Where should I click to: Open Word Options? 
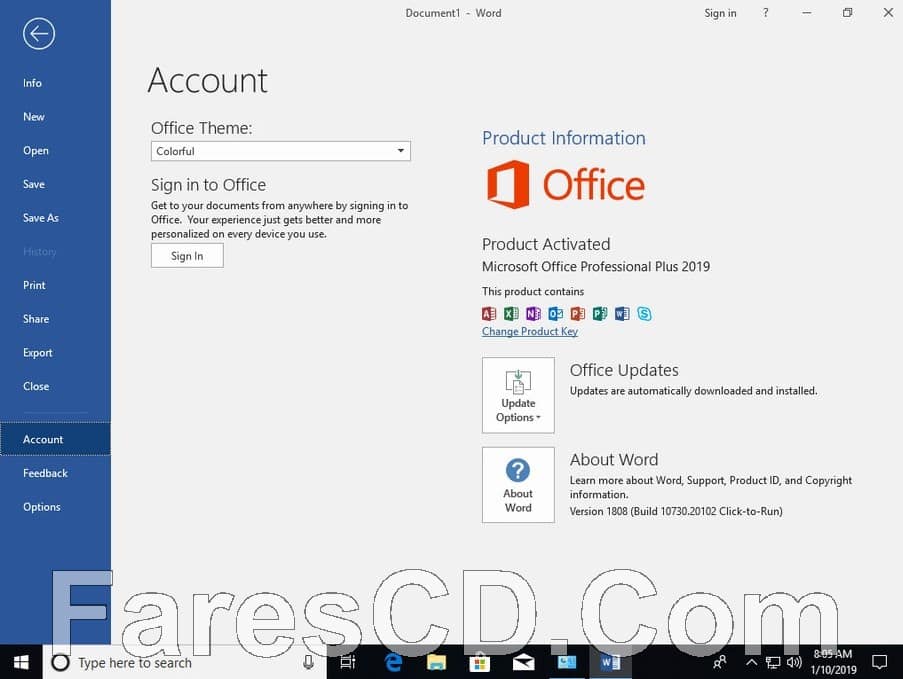coord(41,507)
